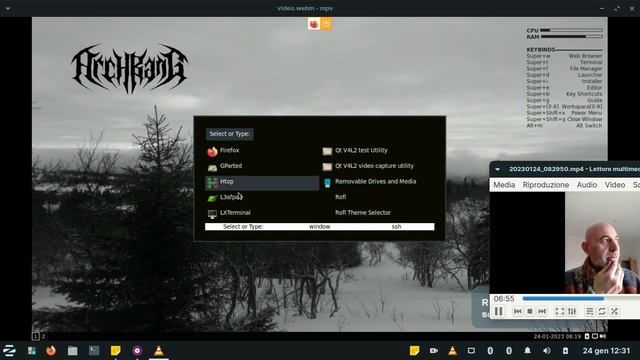Open the Audio menu in VLC

click(x=587, y=185)
